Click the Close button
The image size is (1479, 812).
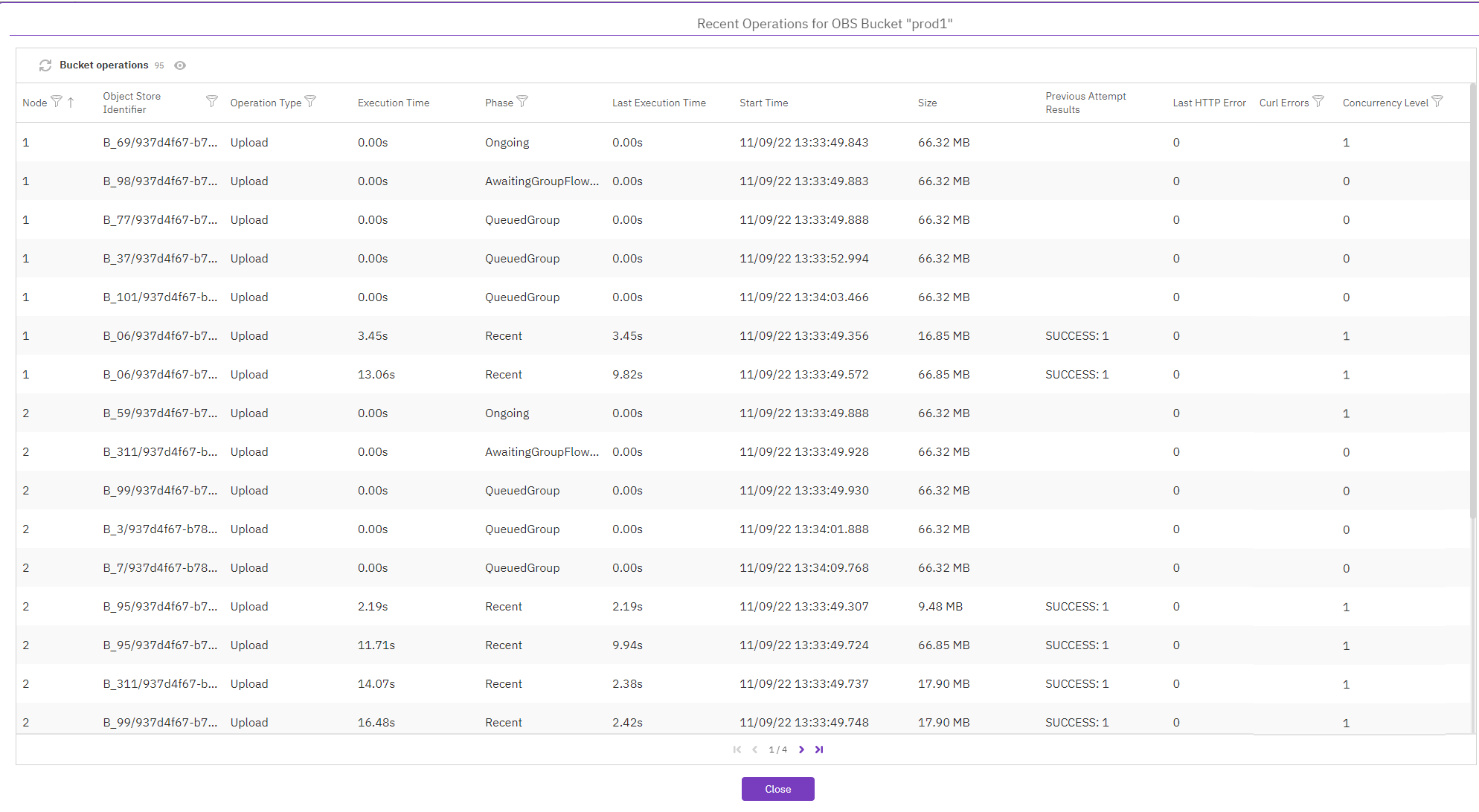click(777, 789)
